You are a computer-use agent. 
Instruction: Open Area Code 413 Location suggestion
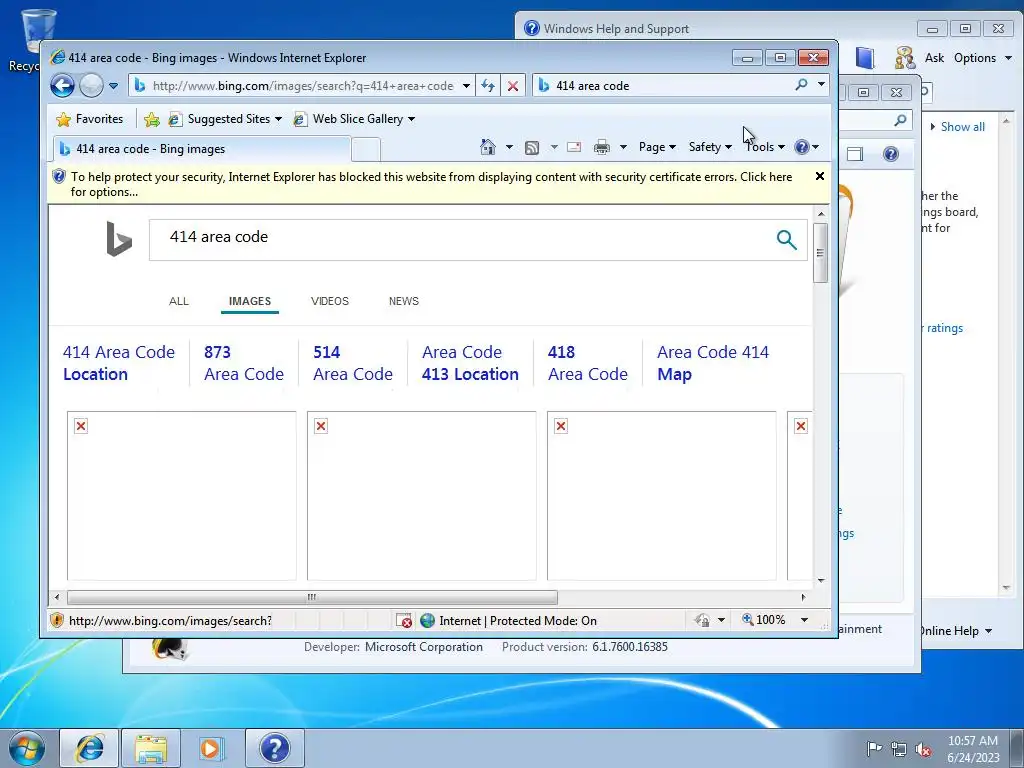coord(470,363)
